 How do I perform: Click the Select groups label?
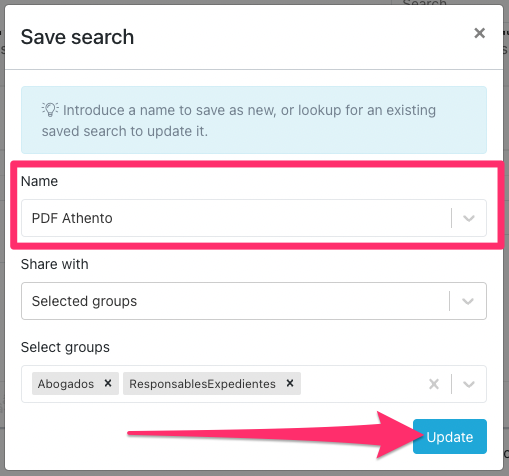coord(65,347)
